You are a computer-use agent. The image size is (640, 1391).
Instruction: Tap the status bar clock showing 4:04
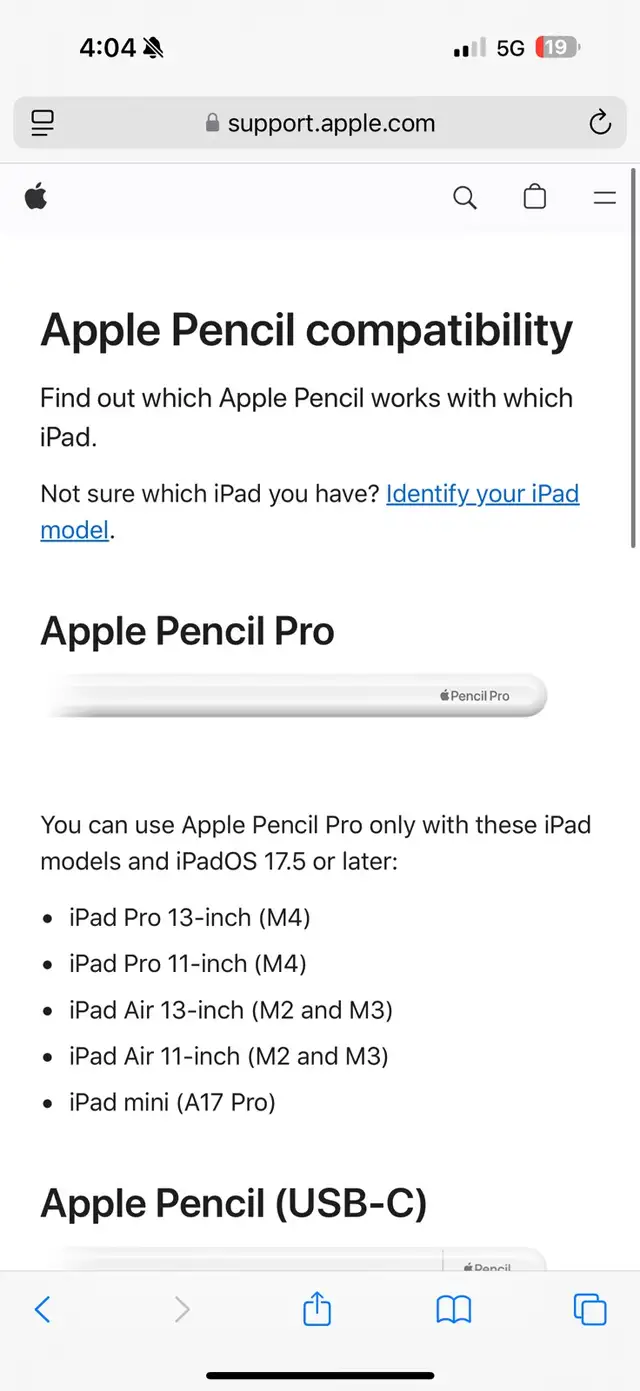(x=108, y=47)
